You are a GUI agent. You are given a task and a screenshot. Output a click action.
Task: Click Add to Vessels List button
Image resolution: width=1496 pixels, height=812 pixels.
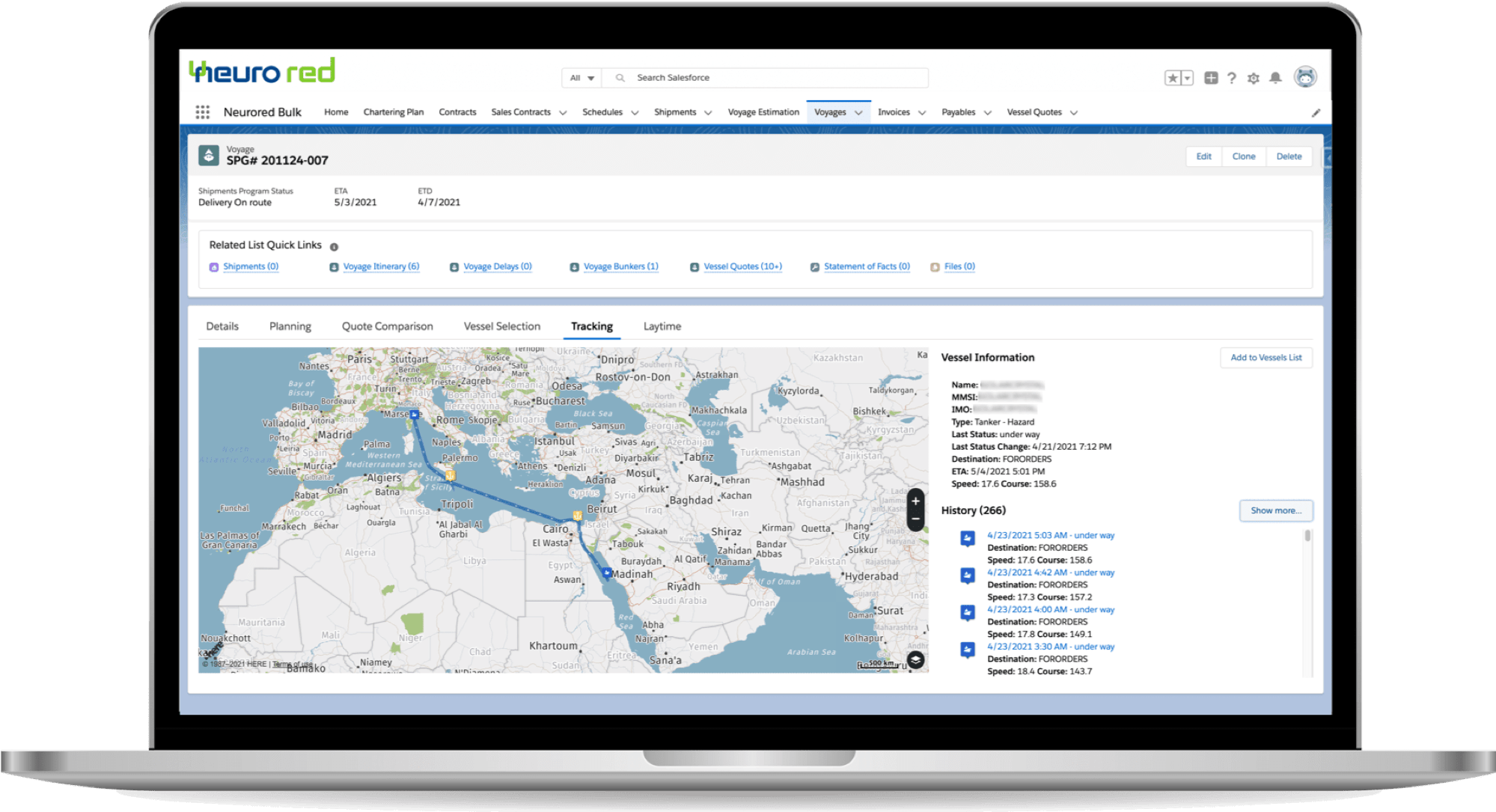1266,358
